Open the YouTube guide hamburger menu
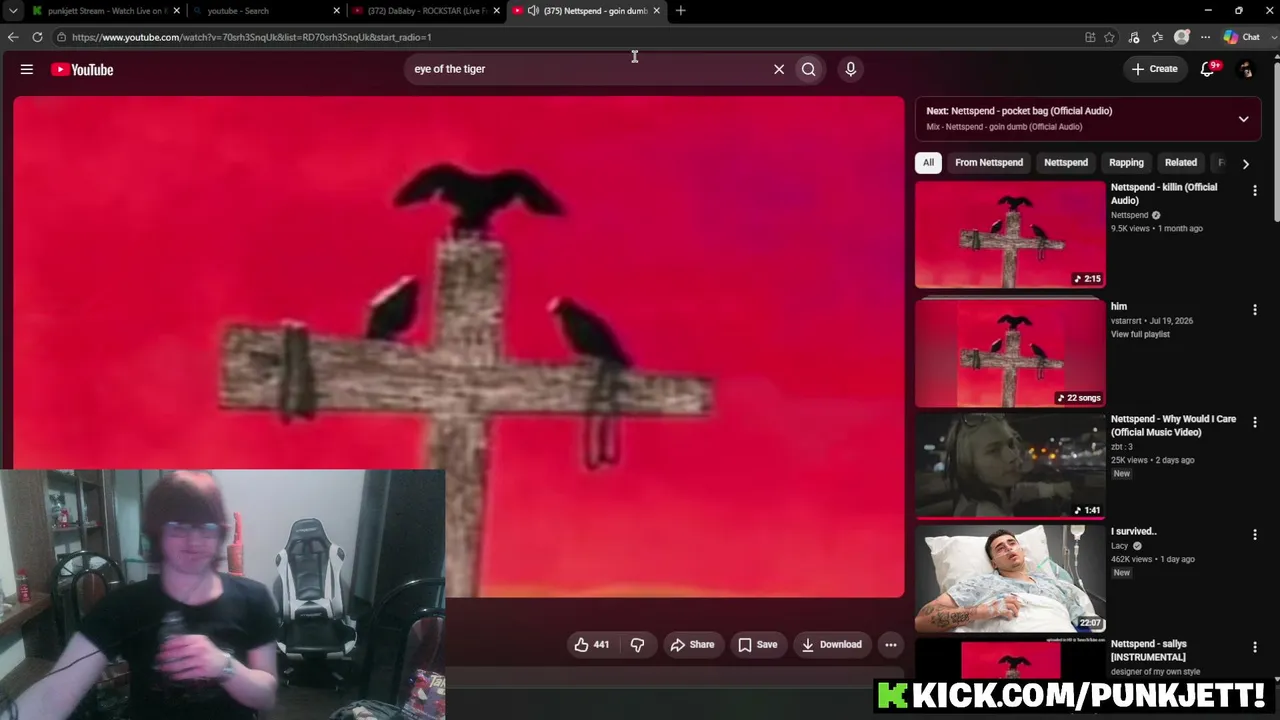The width and height of the screenshot is (1280, 720). (x=27, y=69)
